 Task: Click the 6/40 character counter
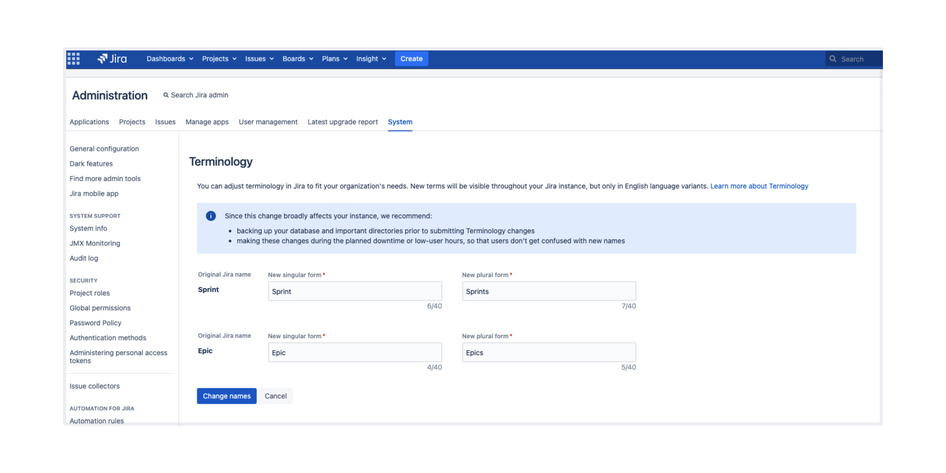click(x=434, y=306)
